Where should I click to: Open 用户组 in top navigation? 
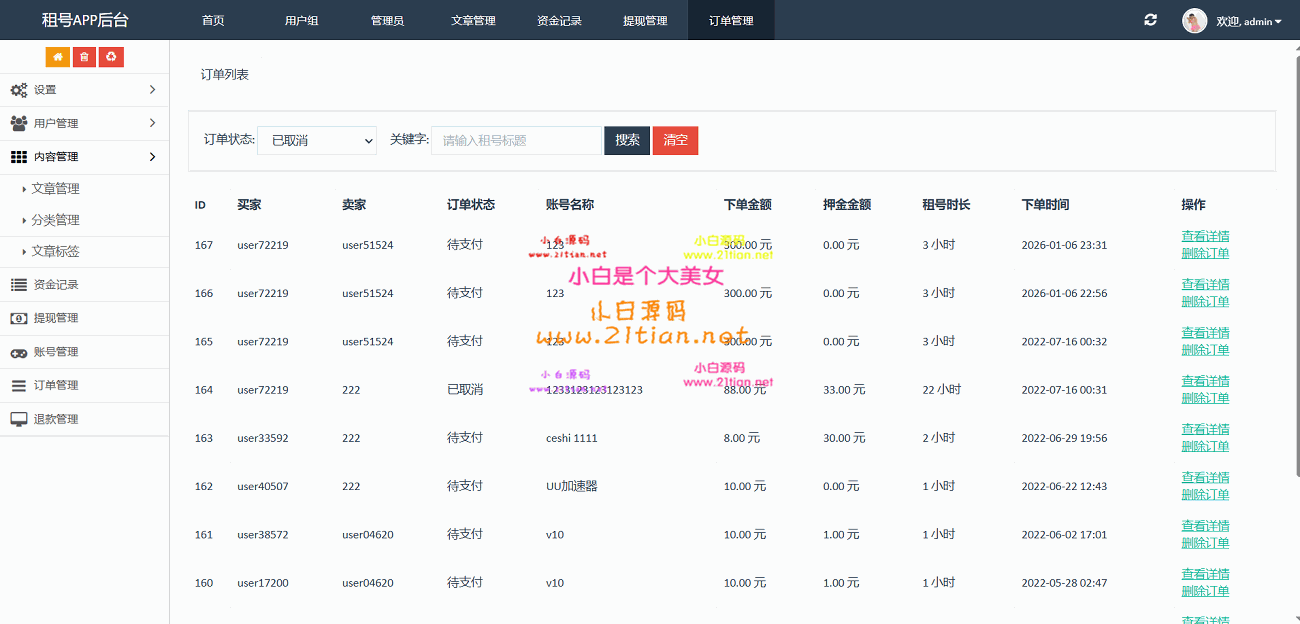[x=301, y=20]
